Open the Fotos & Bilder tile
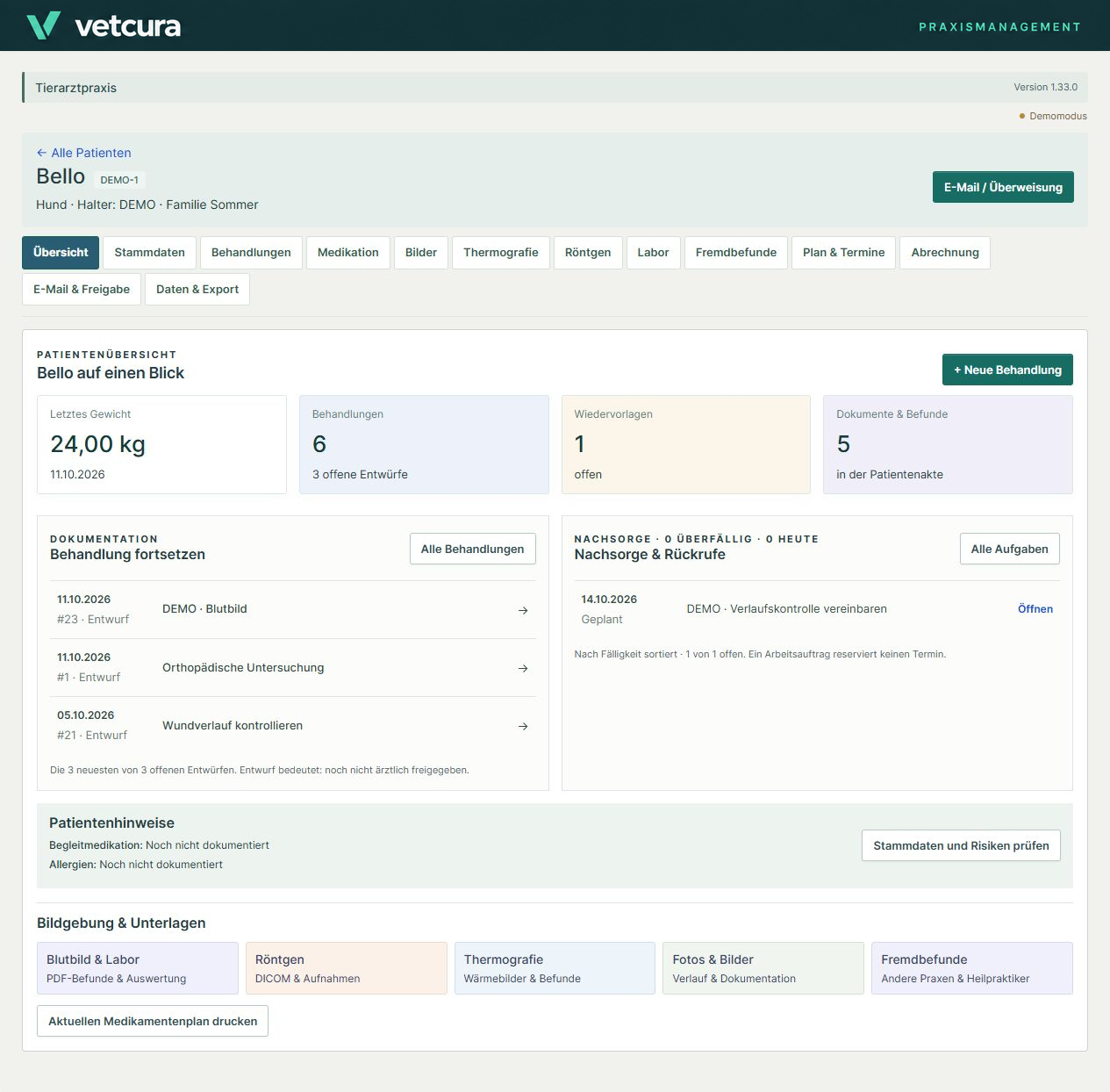 click(763, 968)
